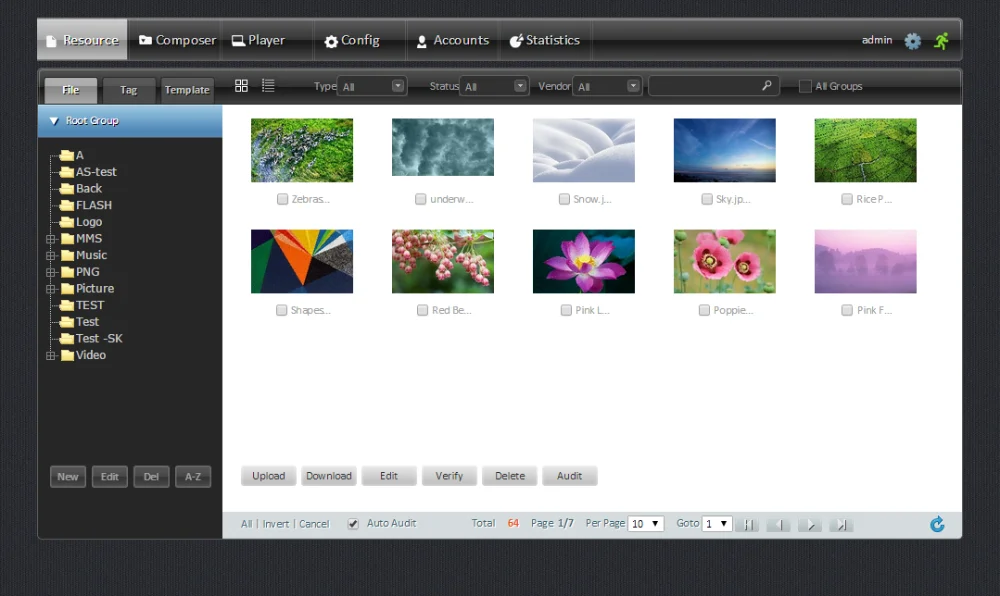Change the Per Page count dropdown
1000x596 pixels.
tap(646, 524)
